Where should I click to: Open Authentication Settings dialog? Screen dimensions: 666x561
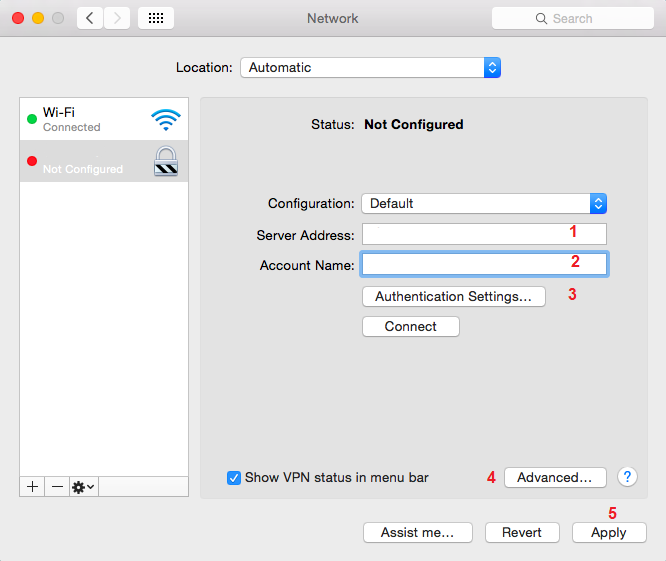coord(453,296)
